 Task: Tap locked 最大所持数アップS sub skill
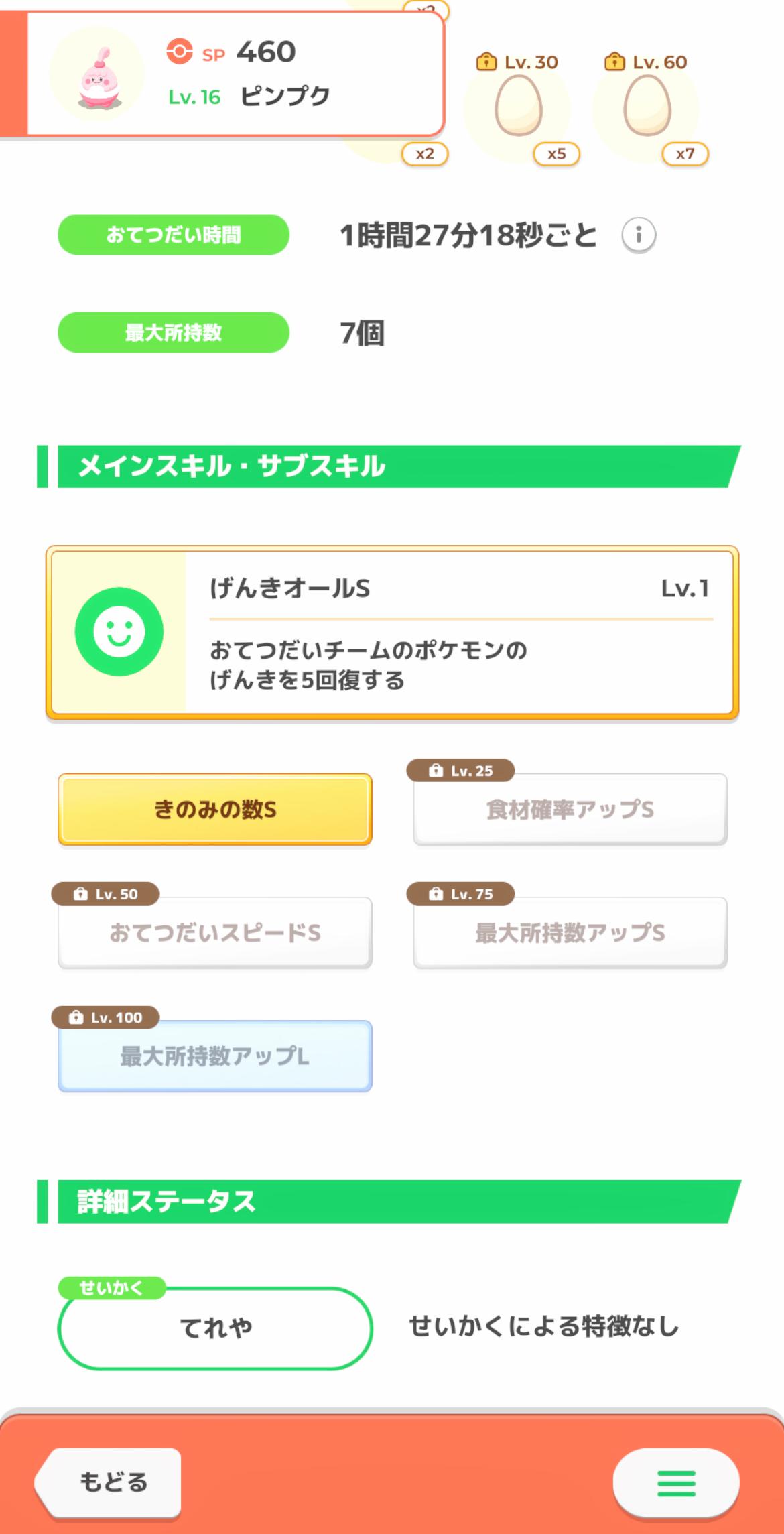coord(570,933)
